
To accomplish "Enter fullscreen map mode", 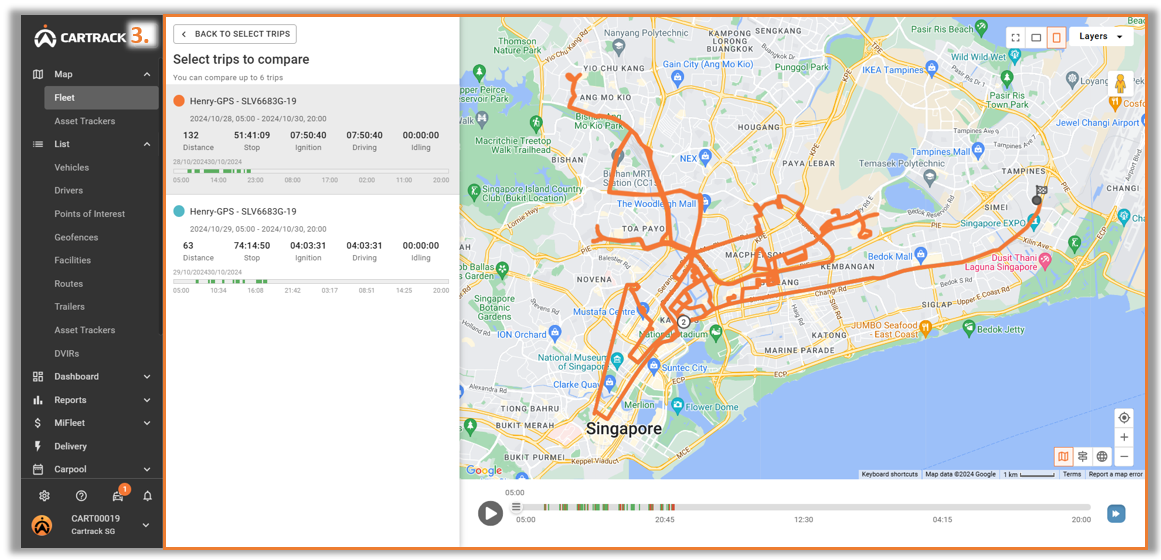I will click(1016, 37).
